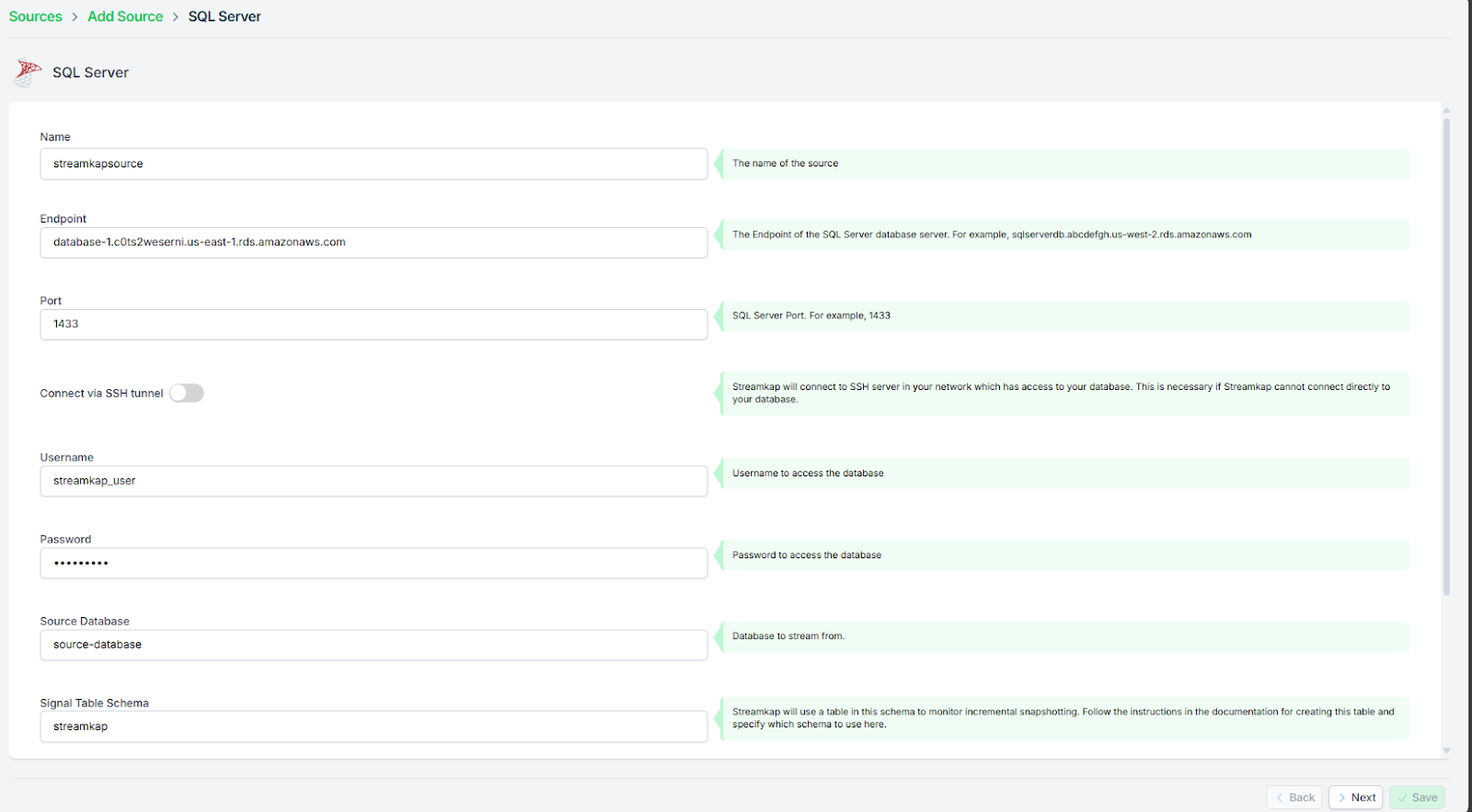
Task: Click the Back button
Action: (x=1294, y=797)
